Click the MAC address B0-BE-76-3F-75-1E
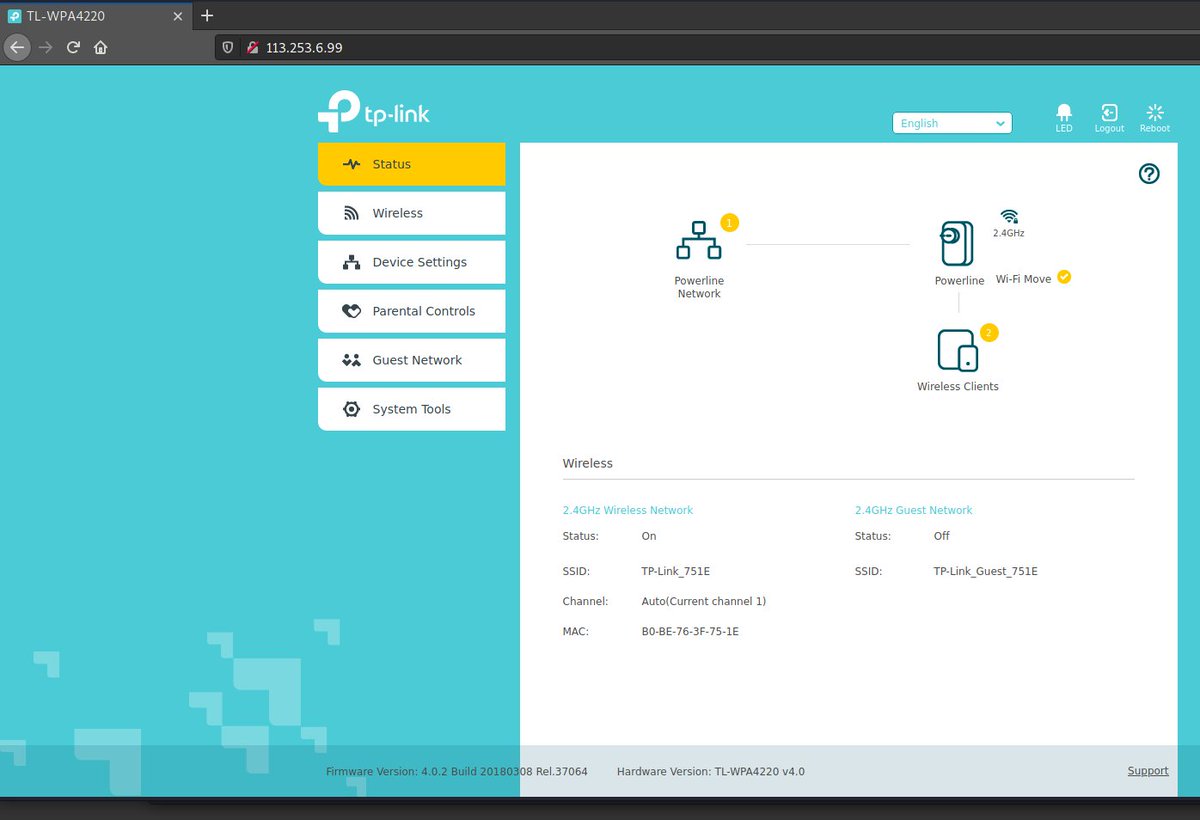This screenshot has height=820, width=1200. (690, 631)
